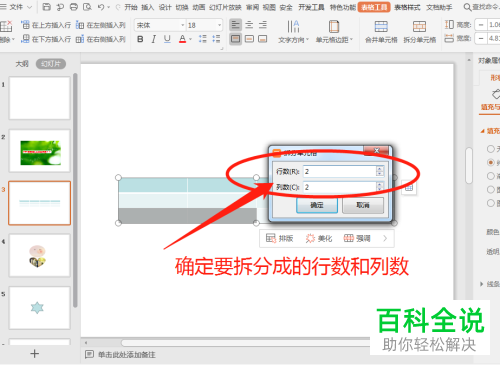Open the 幻灯片放映 ribbon tab
Viewport: 500px width, 365px height.
(225, 7)
